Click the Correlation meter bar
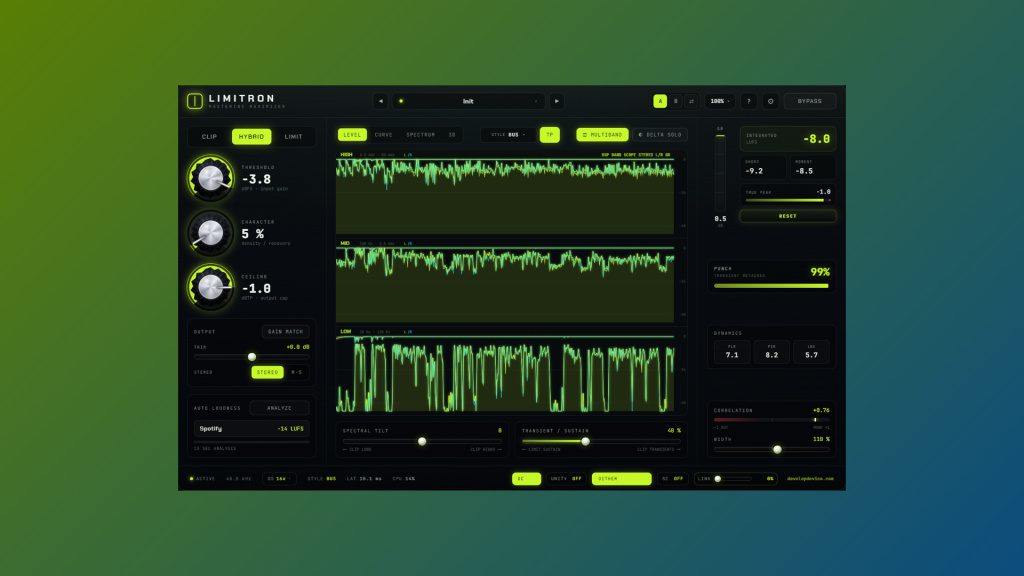 point(771,420)
